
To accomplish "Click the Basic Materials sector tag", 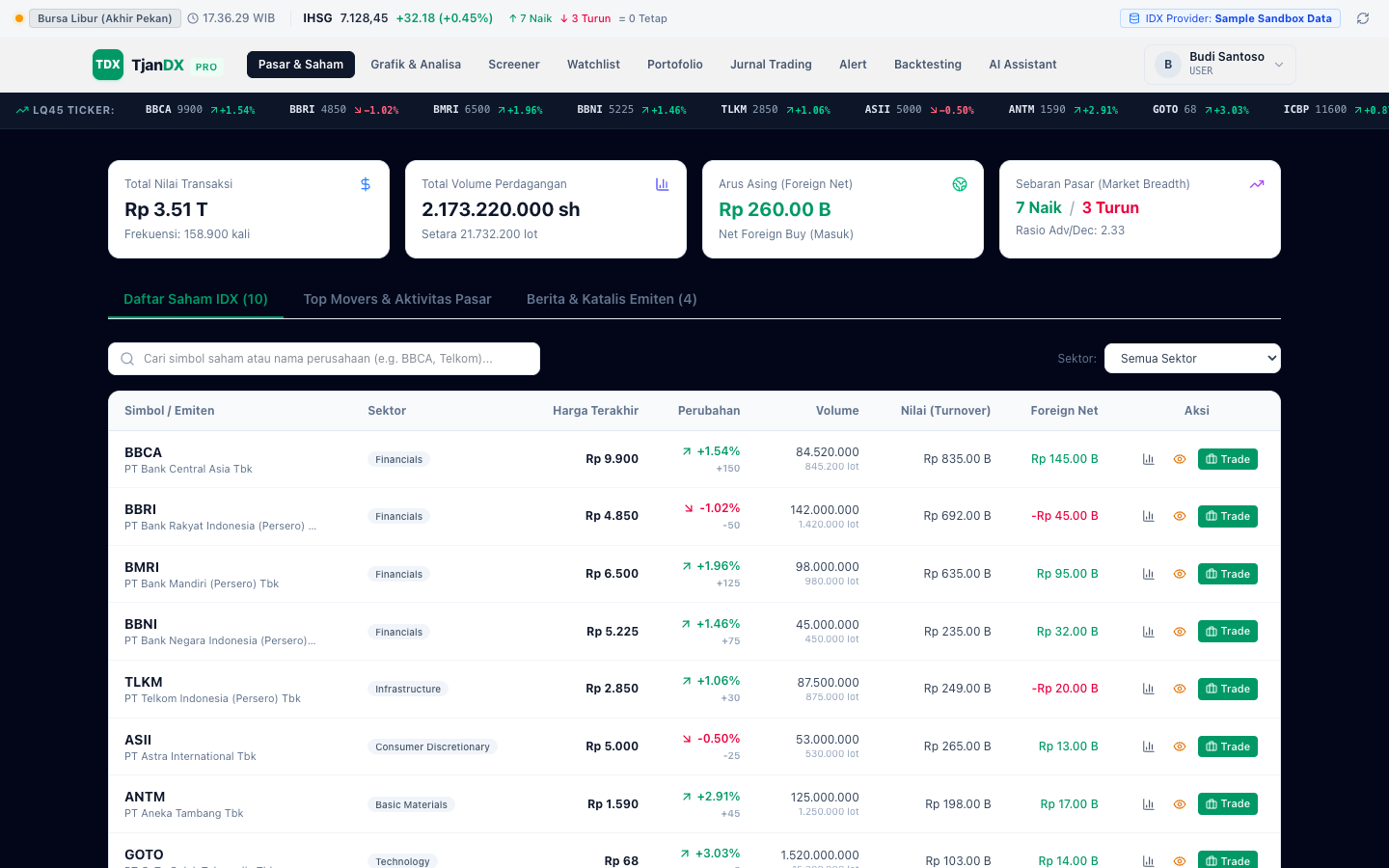I will [x=411, y=804].
